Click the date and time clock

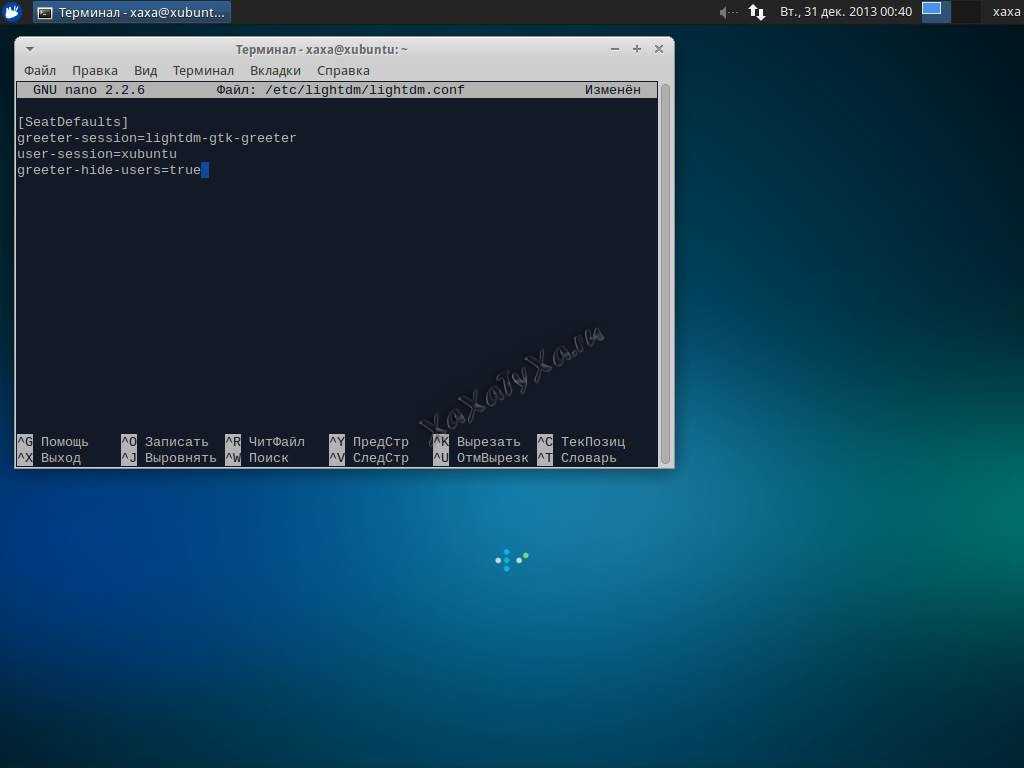[x=846, y=12]
